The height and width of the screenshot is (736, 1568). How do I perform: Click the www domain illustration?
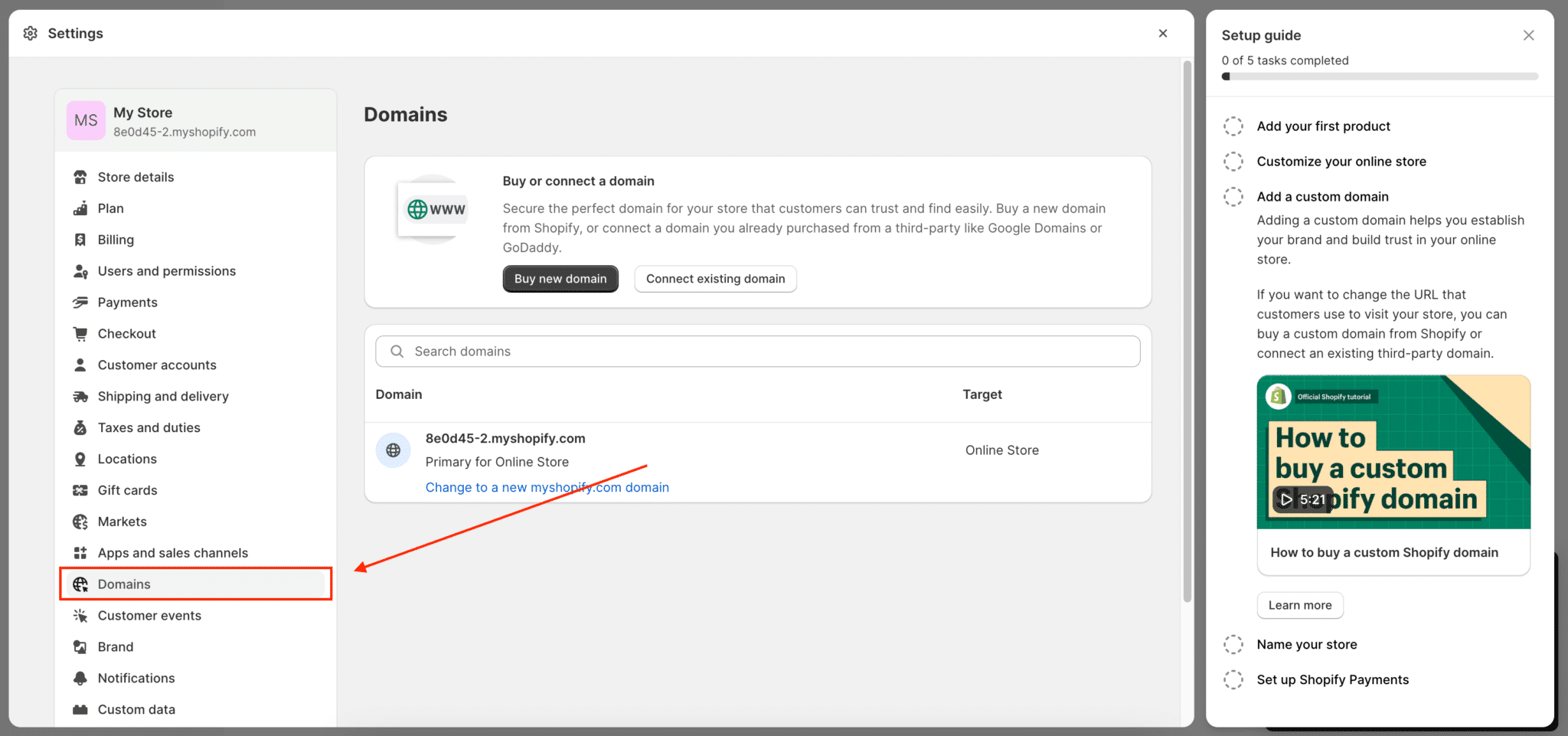(x=434, y=209)
